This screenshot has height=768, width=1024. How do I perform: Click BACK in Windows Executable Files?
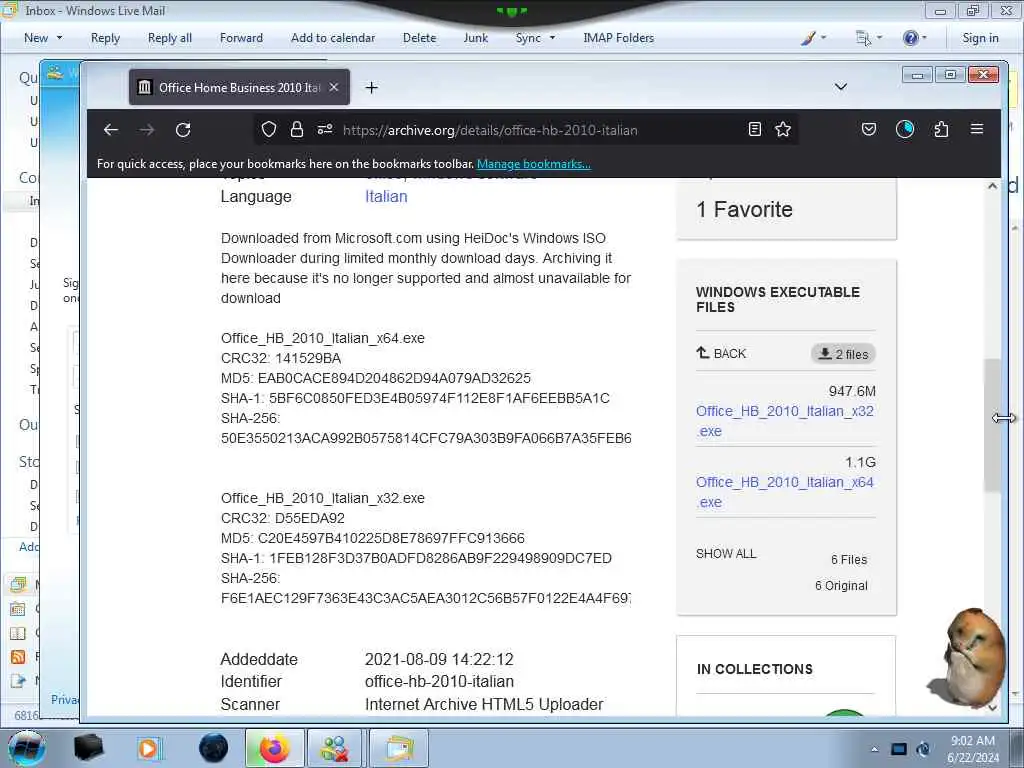721,353
